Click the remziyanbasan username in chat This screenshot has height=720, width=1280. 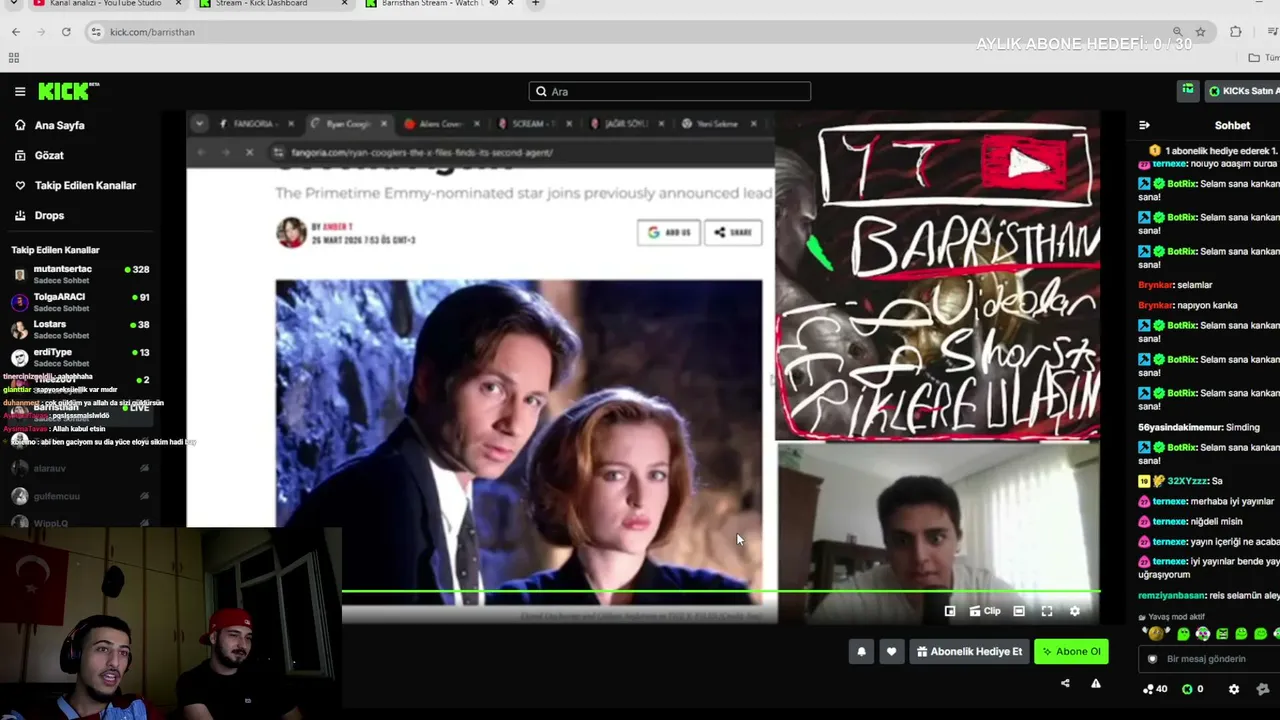pos(1172,595)
